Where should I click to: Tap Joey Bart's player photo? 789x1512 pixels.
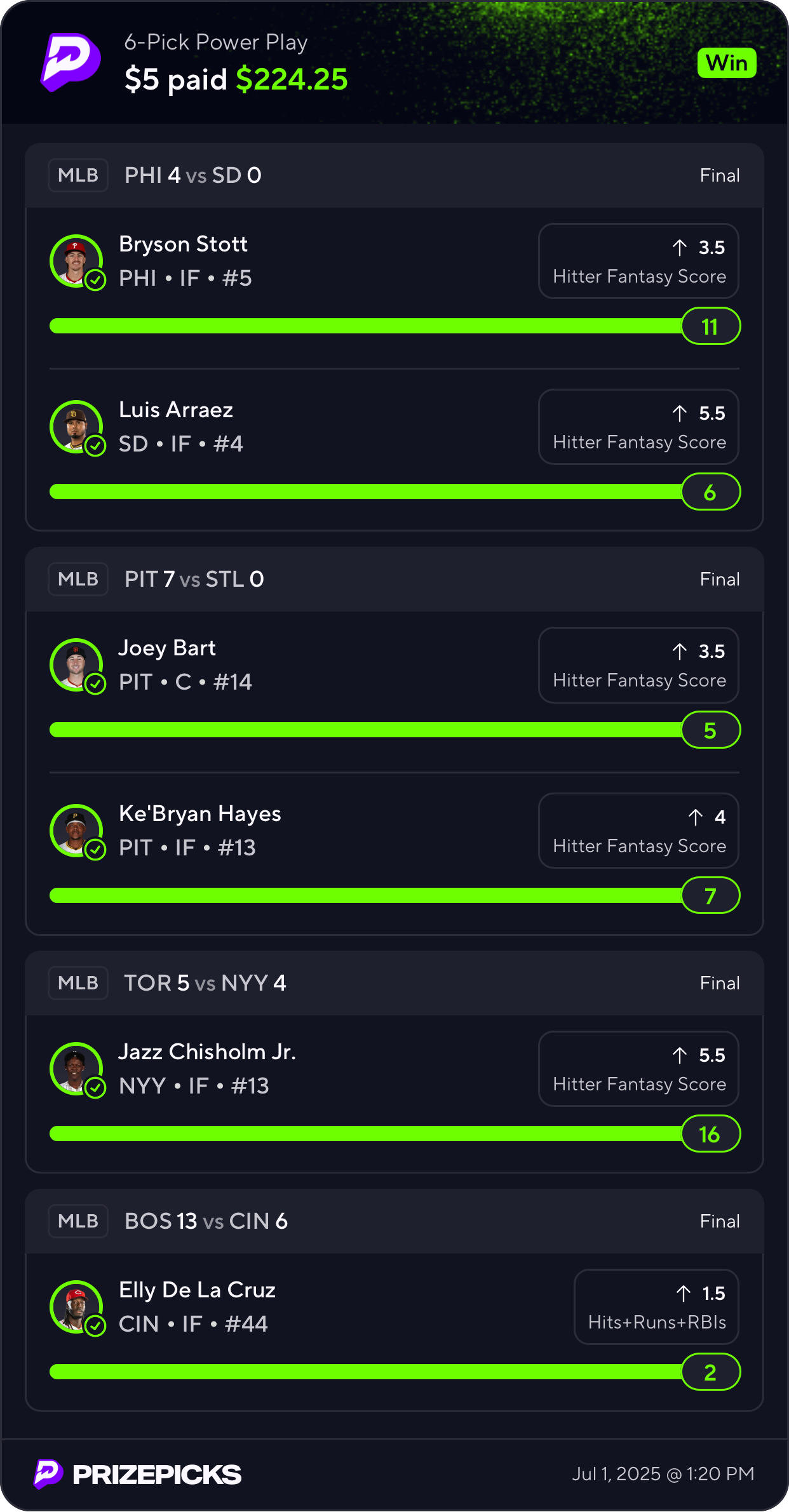(x=76, y=665)
